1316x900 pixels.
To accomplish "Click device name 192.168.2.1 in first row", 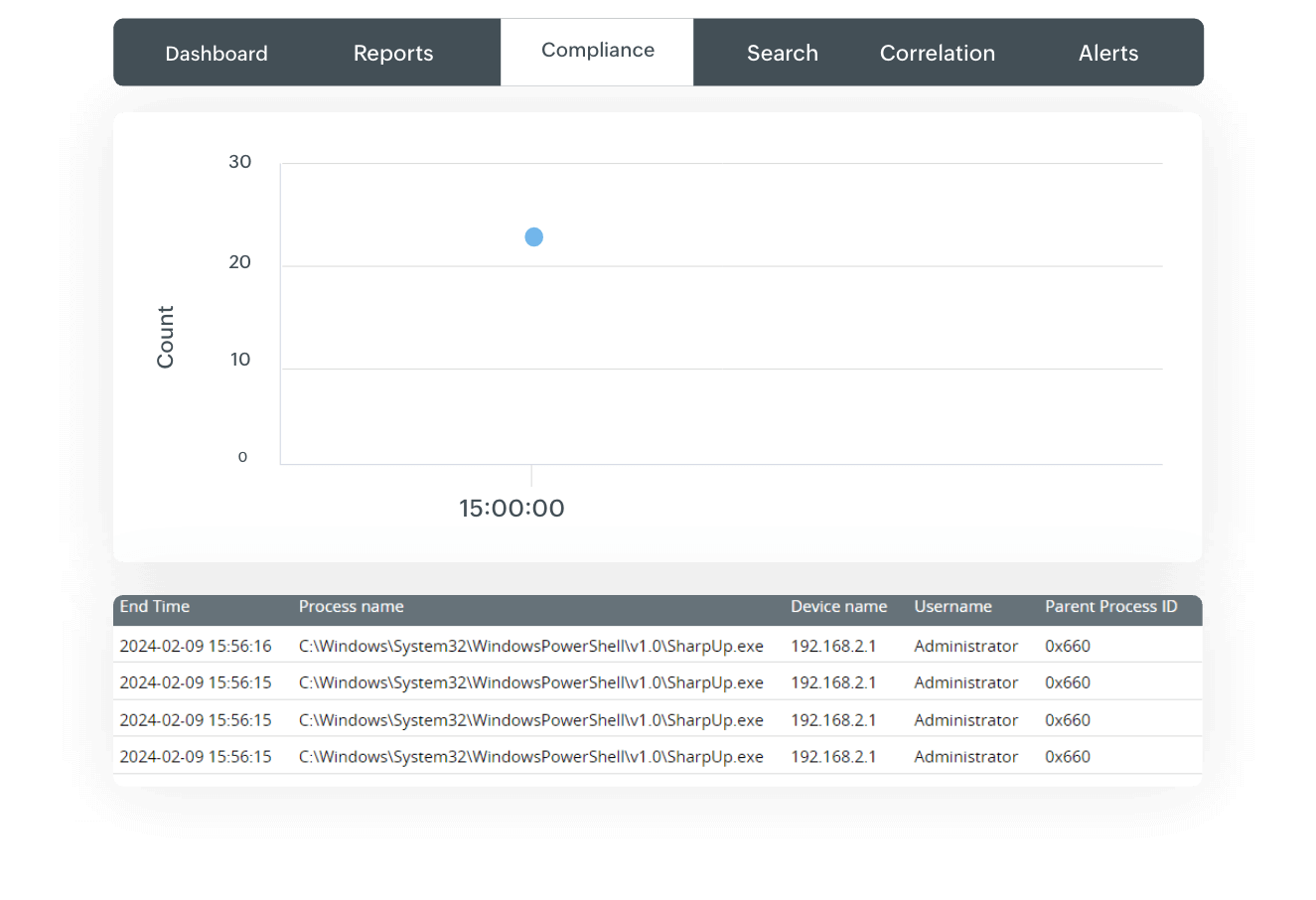I will 831,645.
